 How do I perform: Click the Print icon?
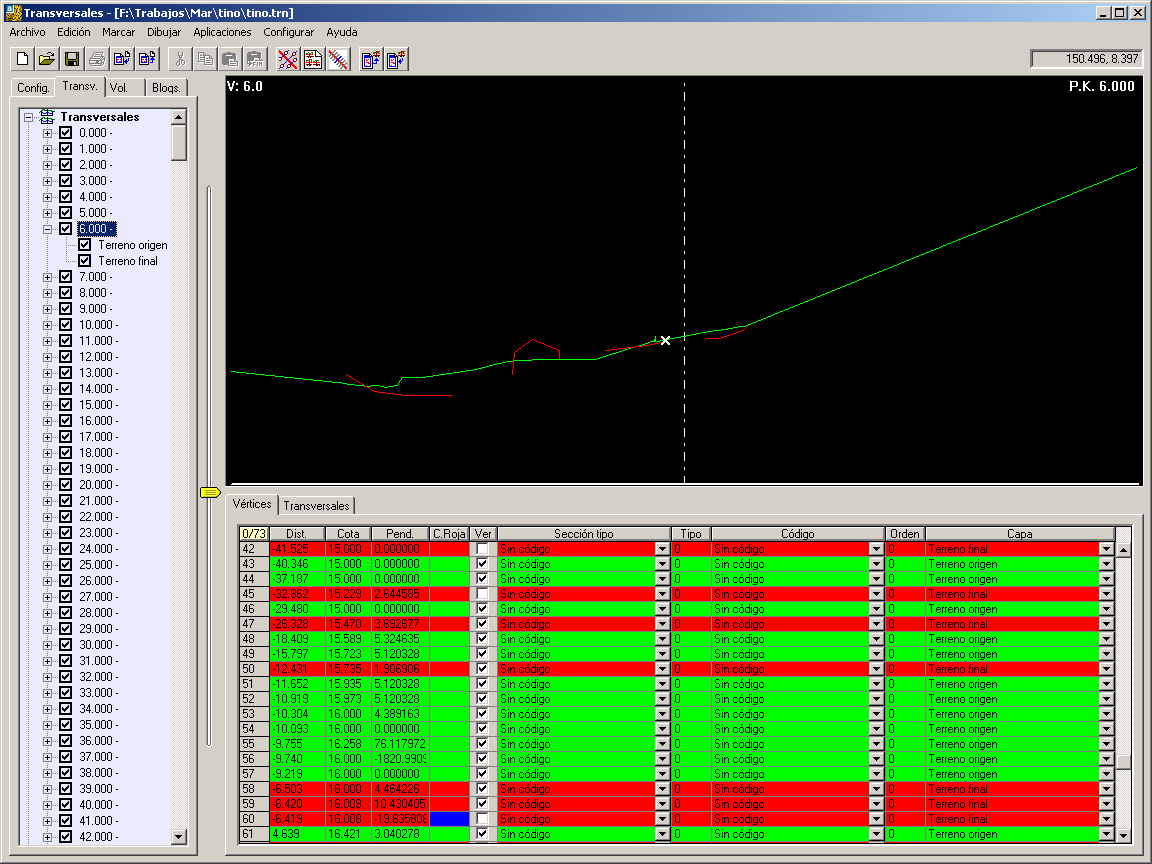(x=97, y=60)
